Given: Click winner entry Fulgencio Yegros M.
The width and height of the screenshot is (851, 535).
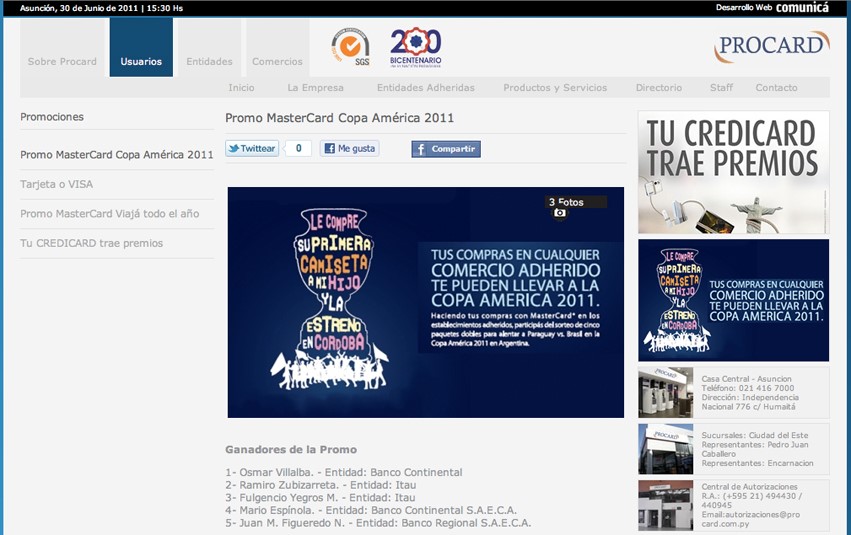Looking at the screenshot, I should (x=320, y=498).
